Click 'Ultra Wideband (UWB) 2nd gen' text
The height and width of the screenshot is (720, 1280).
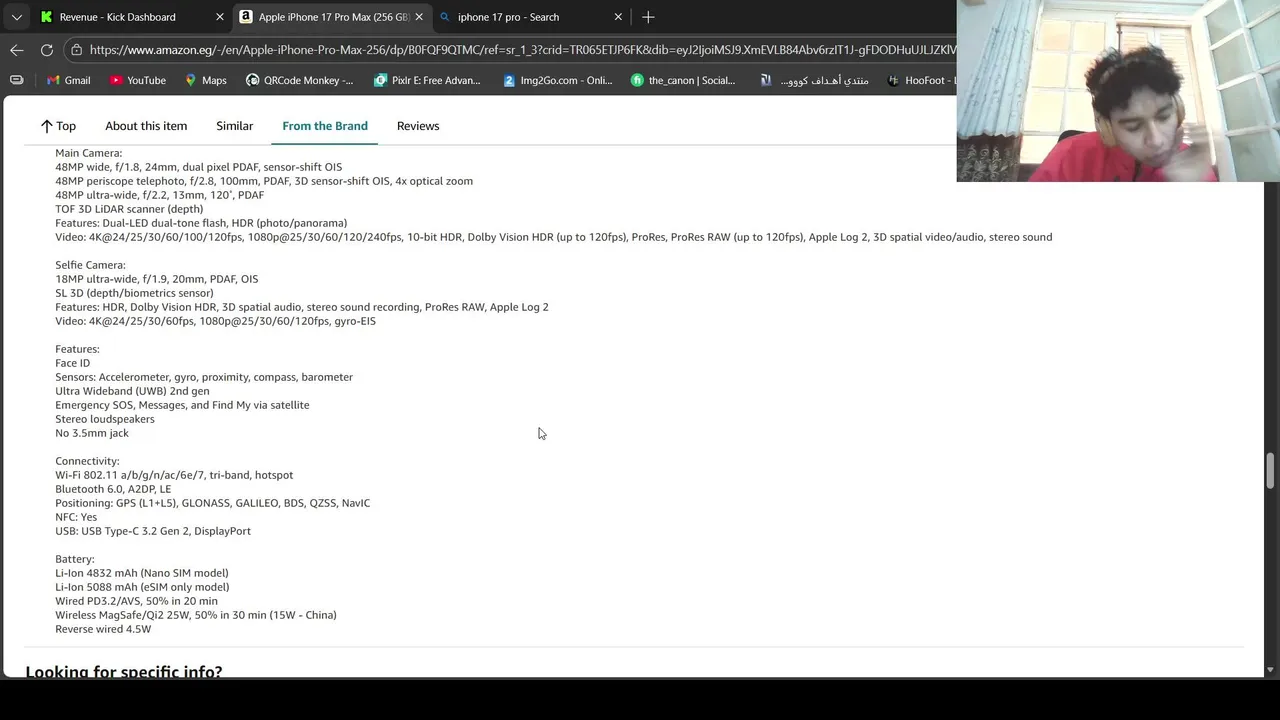(x=132, y=391)
